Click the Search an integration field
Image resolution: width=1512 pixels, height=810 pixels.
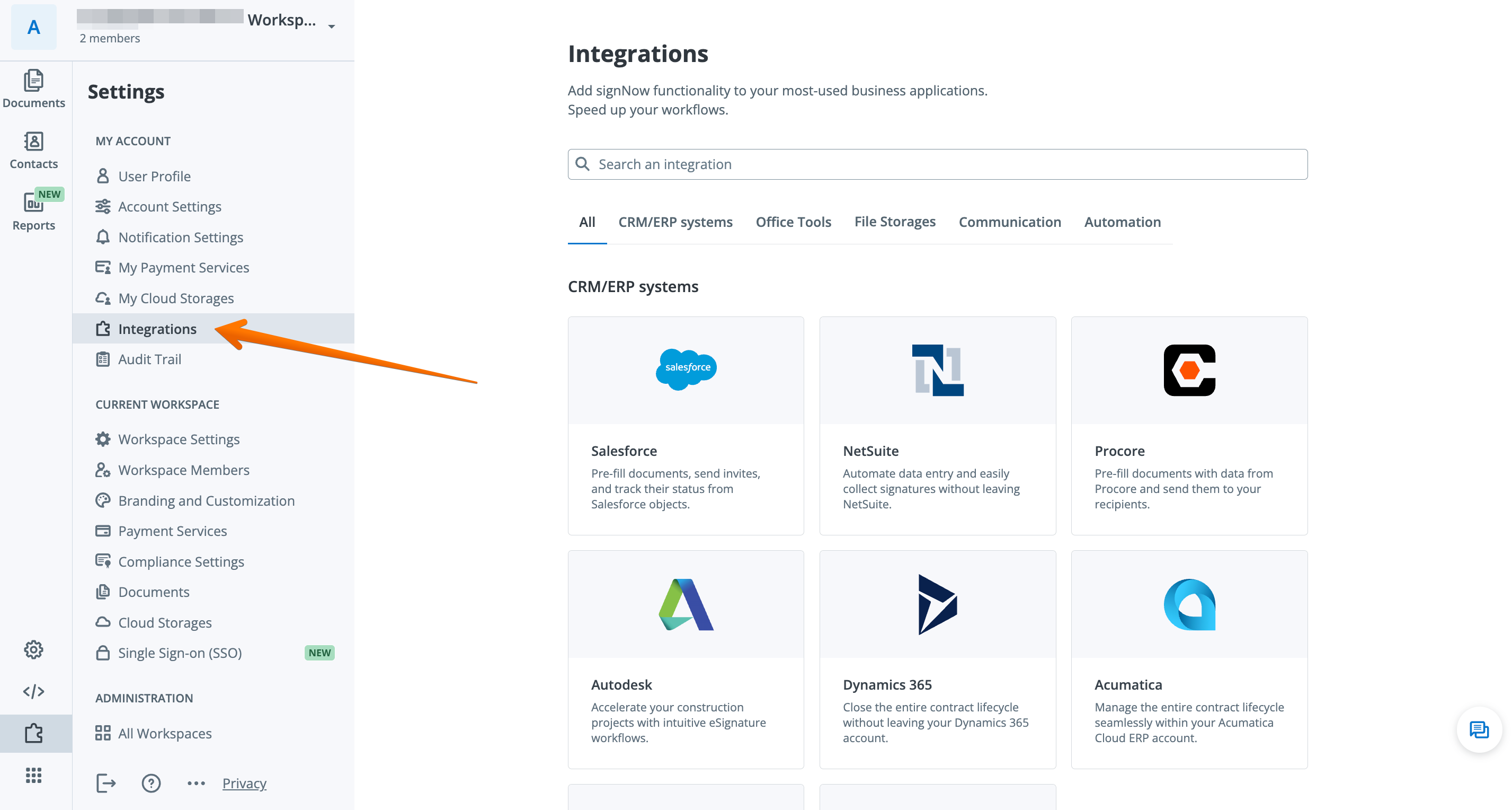937,164
